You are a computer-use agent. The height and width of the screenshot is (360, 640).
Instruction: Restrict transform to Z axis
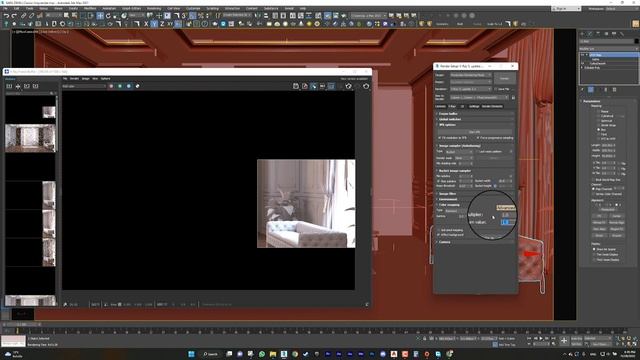162,24
